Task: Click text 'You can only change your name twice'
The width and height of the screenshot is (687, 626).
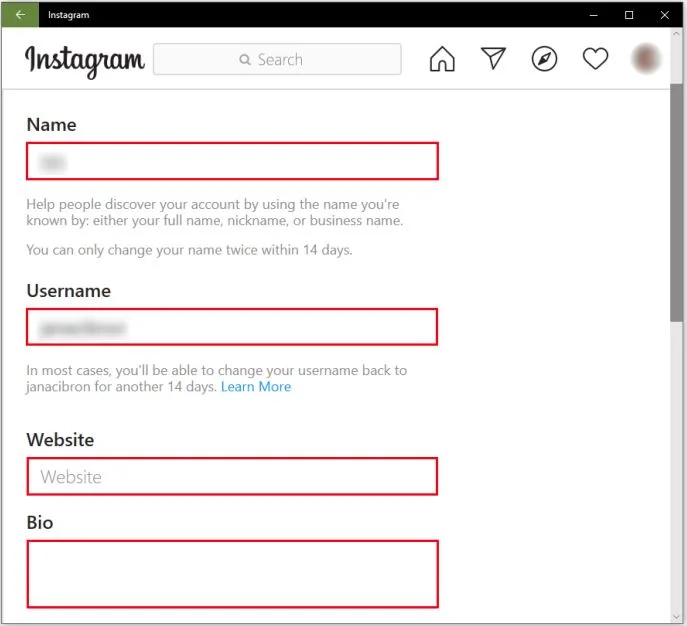Action: click(147, 250)
